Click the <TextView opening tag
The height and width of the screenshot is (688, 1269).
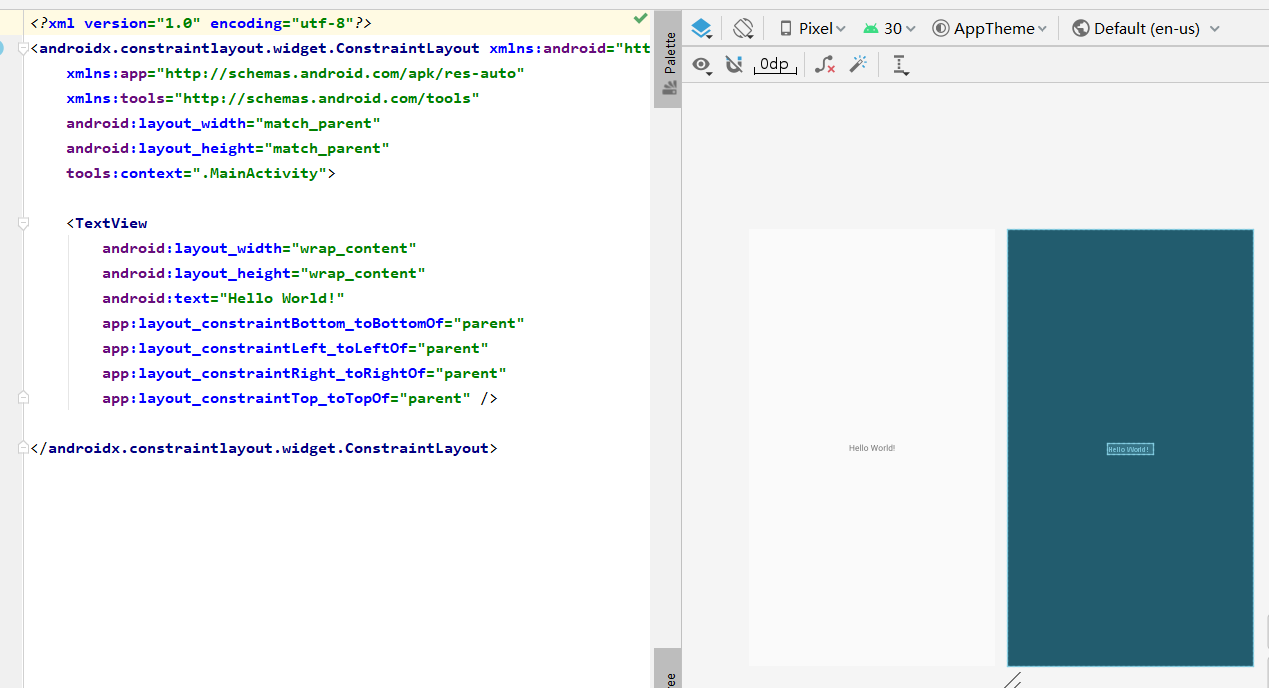point(107,223)
